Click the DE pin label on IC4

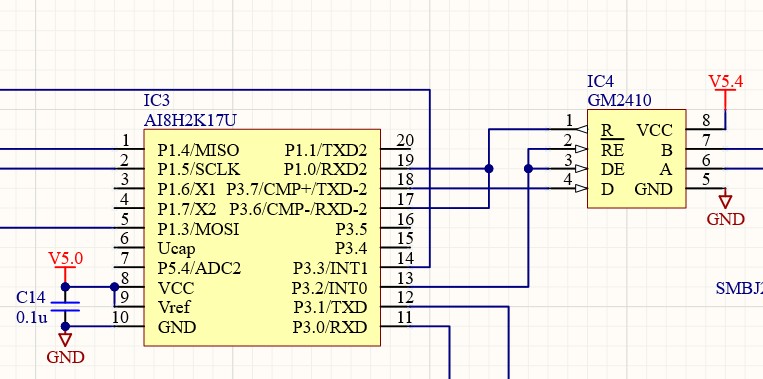click(613, 169)
